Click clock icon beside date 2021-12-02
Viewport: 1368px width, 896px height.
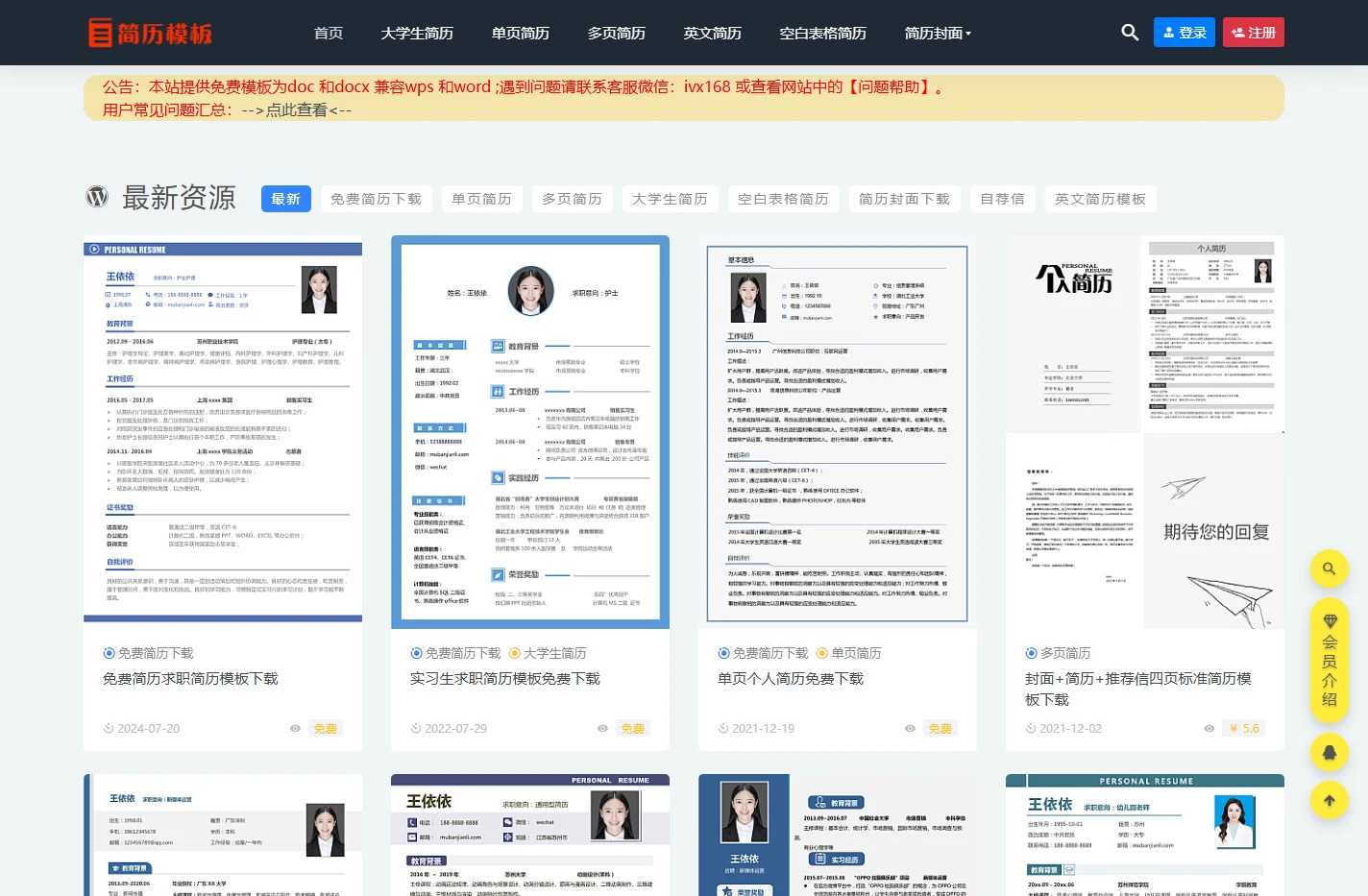click(1031, 729)
